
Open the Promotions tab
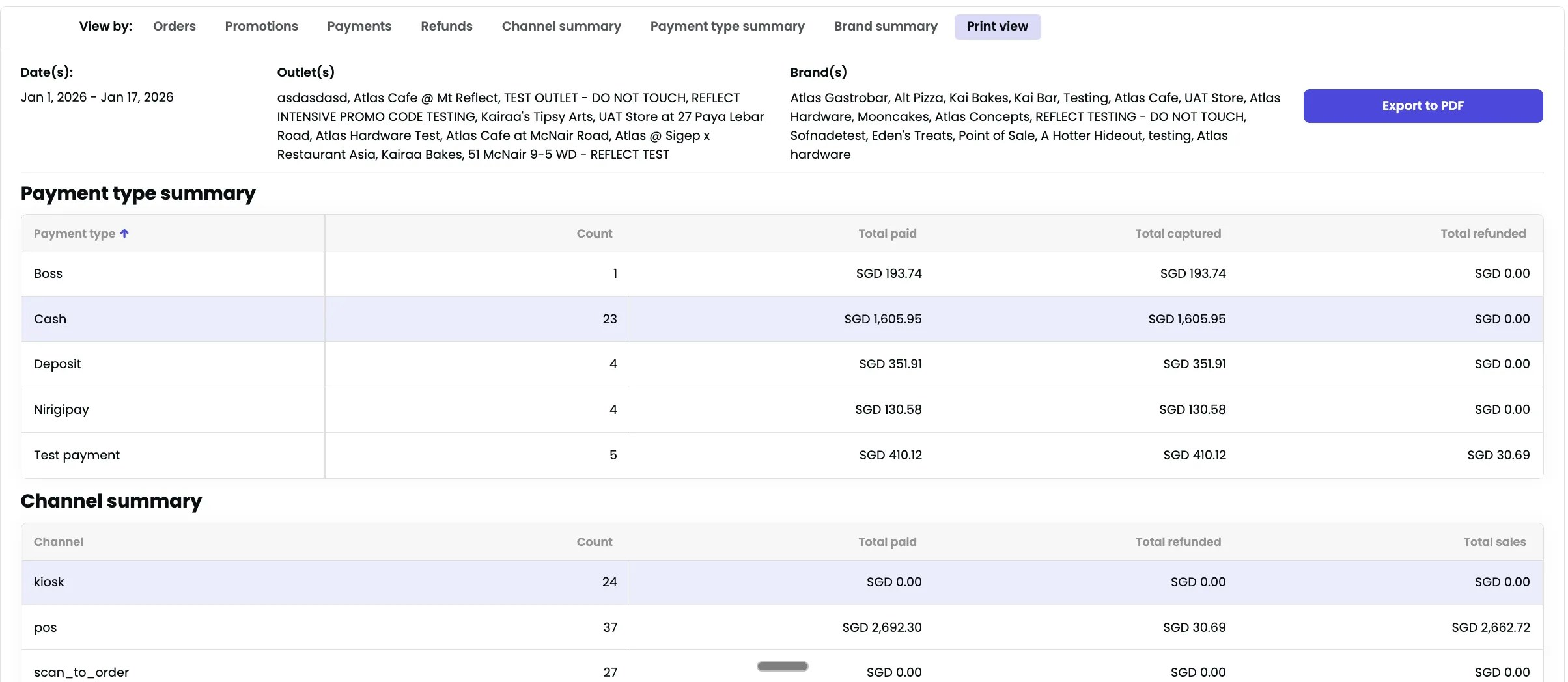coord(260,26)
